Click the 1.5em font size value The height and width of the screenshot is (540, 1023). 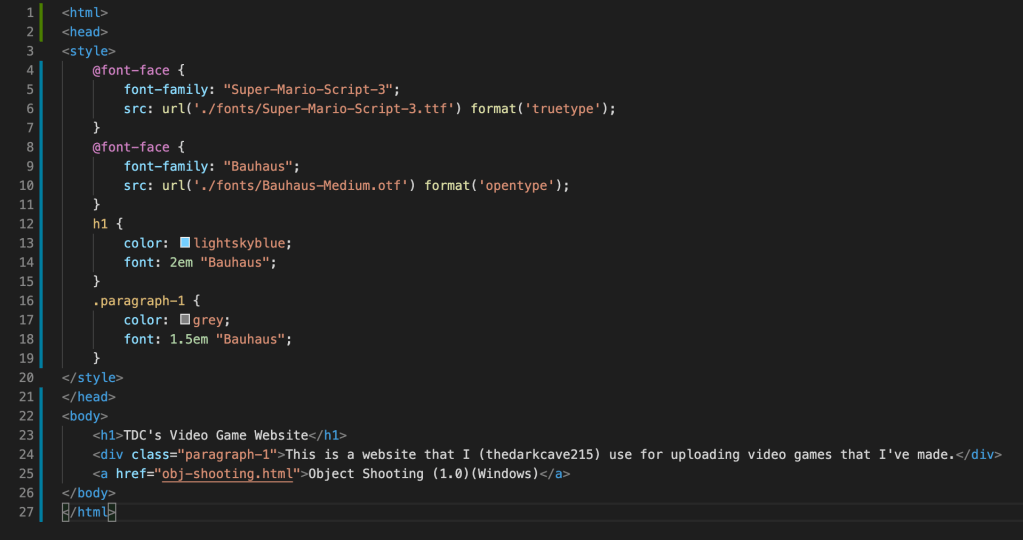click(x=185, y=339)
